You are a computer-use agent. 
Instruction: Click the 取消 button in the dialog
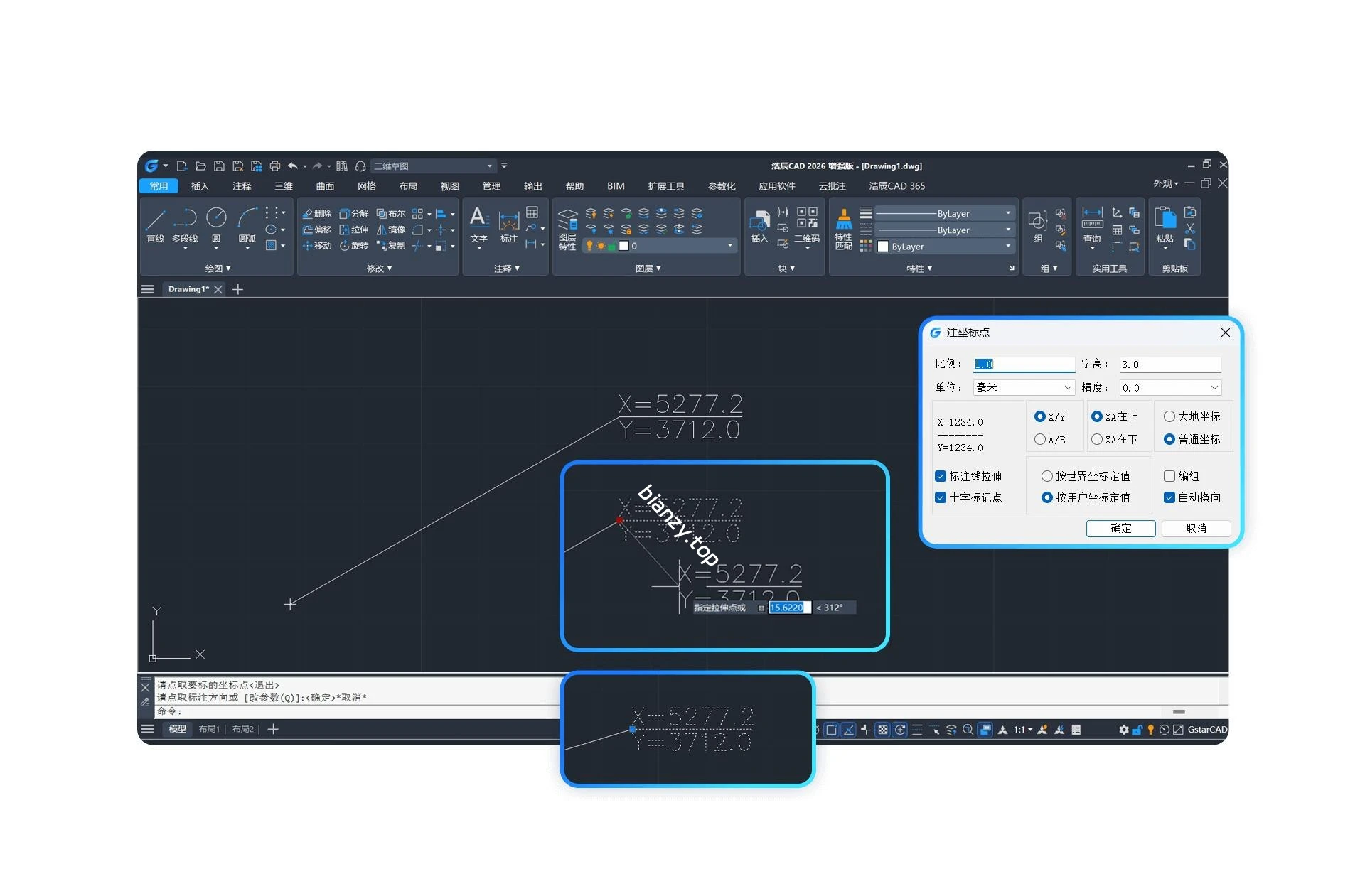[x=1197, y=529]
